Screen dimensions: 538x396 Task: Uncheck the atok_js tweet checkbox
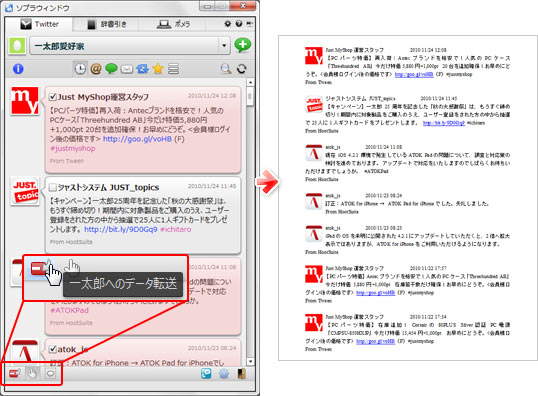click(x=52, y=349)
